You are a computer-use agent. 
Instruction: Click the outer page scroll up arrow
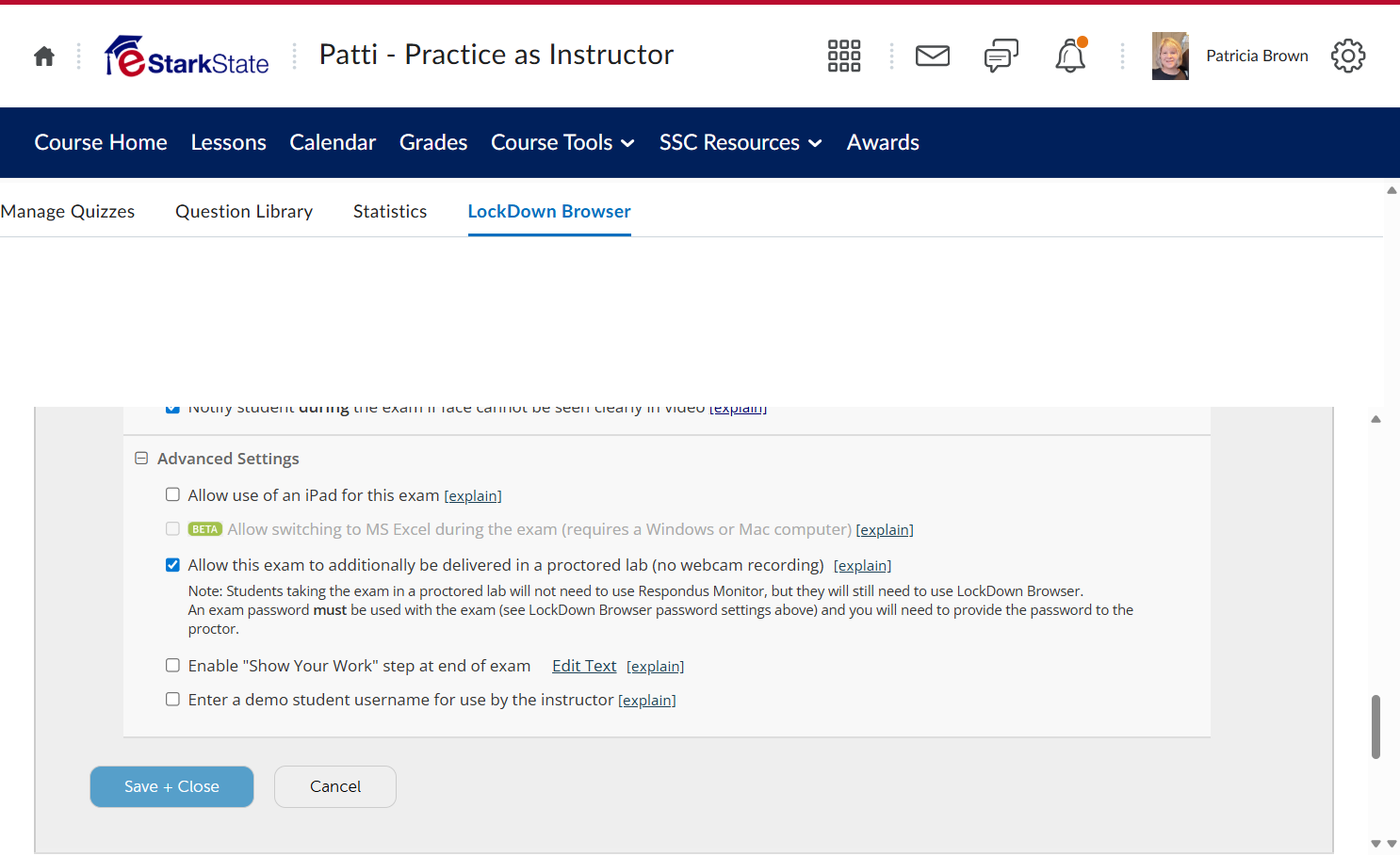click(x=1392, y=190)
